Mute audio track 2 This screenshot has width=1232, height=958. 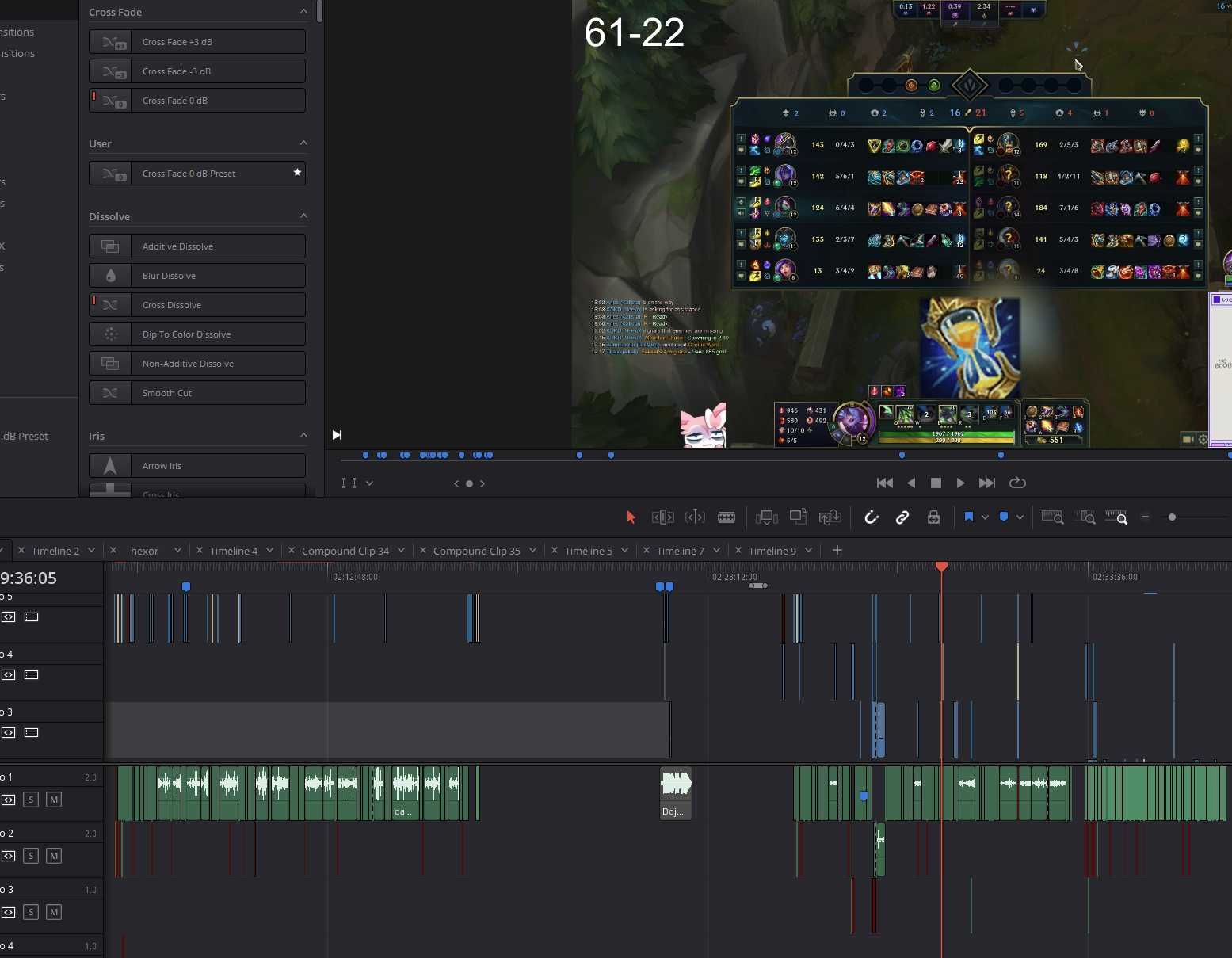click(x=54, y=856)
